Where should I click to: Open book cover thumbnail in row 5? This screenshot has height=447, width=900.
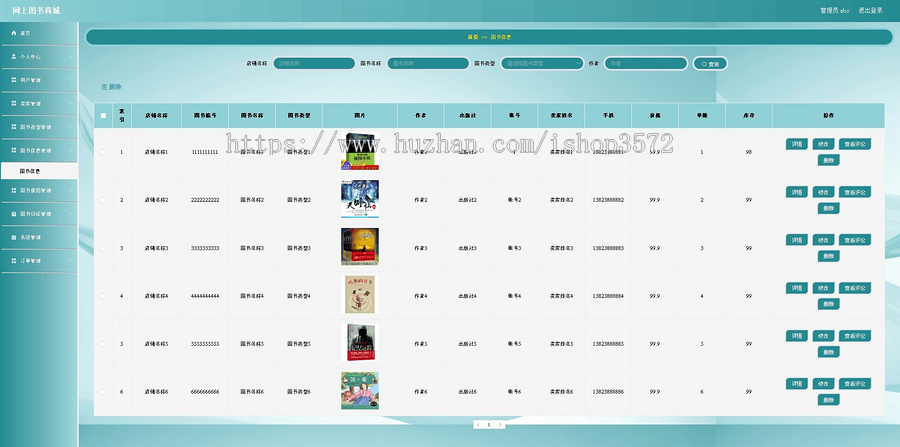click(361, 343)
